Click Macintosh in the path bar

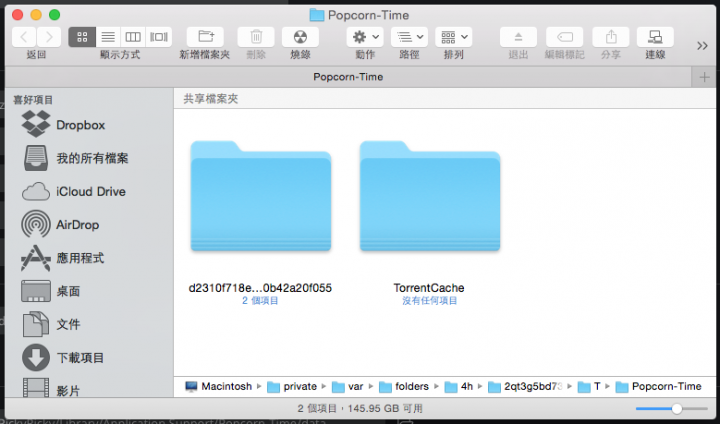pos(219,386)
